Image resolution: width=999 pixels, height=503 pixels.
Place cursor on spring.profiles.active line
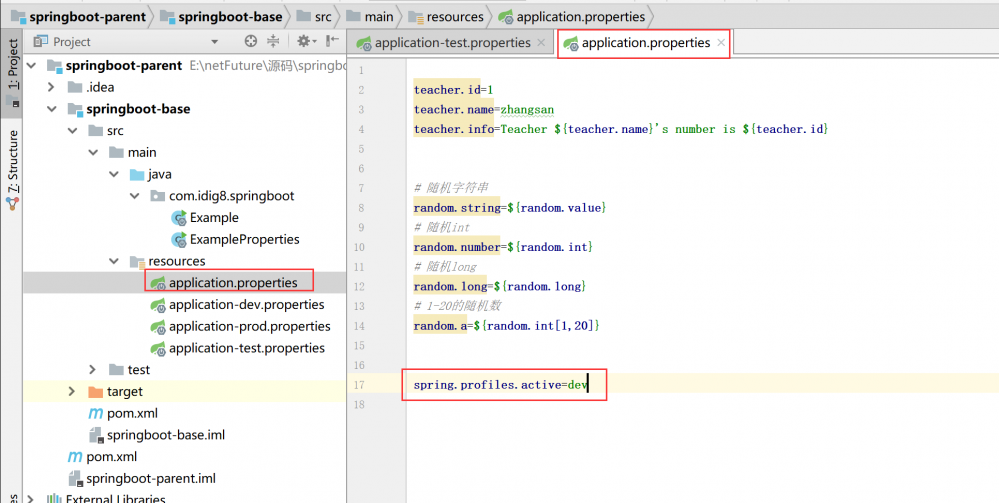500,385
